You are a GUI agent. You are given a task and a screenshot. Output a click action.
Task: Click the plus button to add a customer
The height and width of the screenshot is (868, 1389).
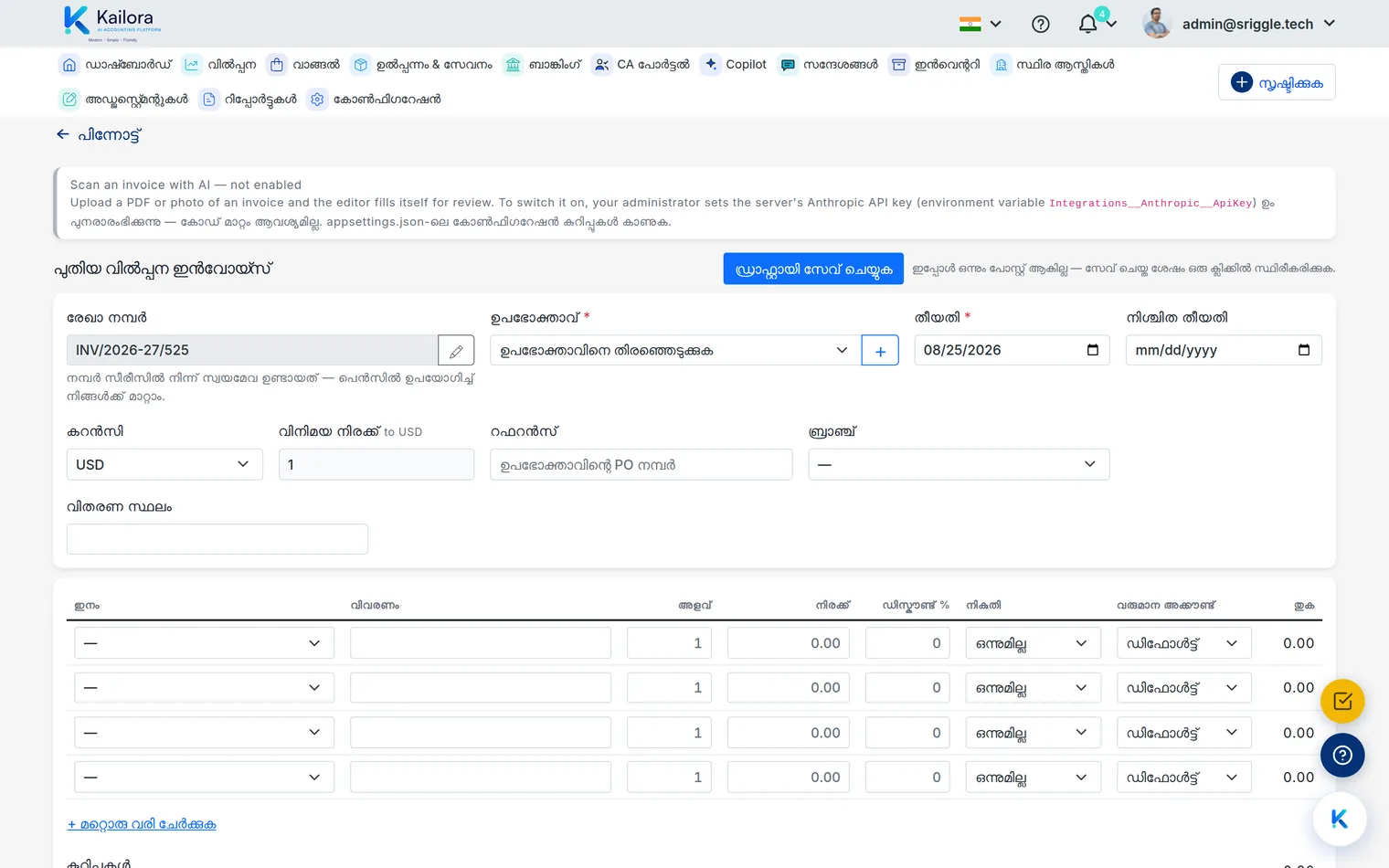click(x=880, y=351)
